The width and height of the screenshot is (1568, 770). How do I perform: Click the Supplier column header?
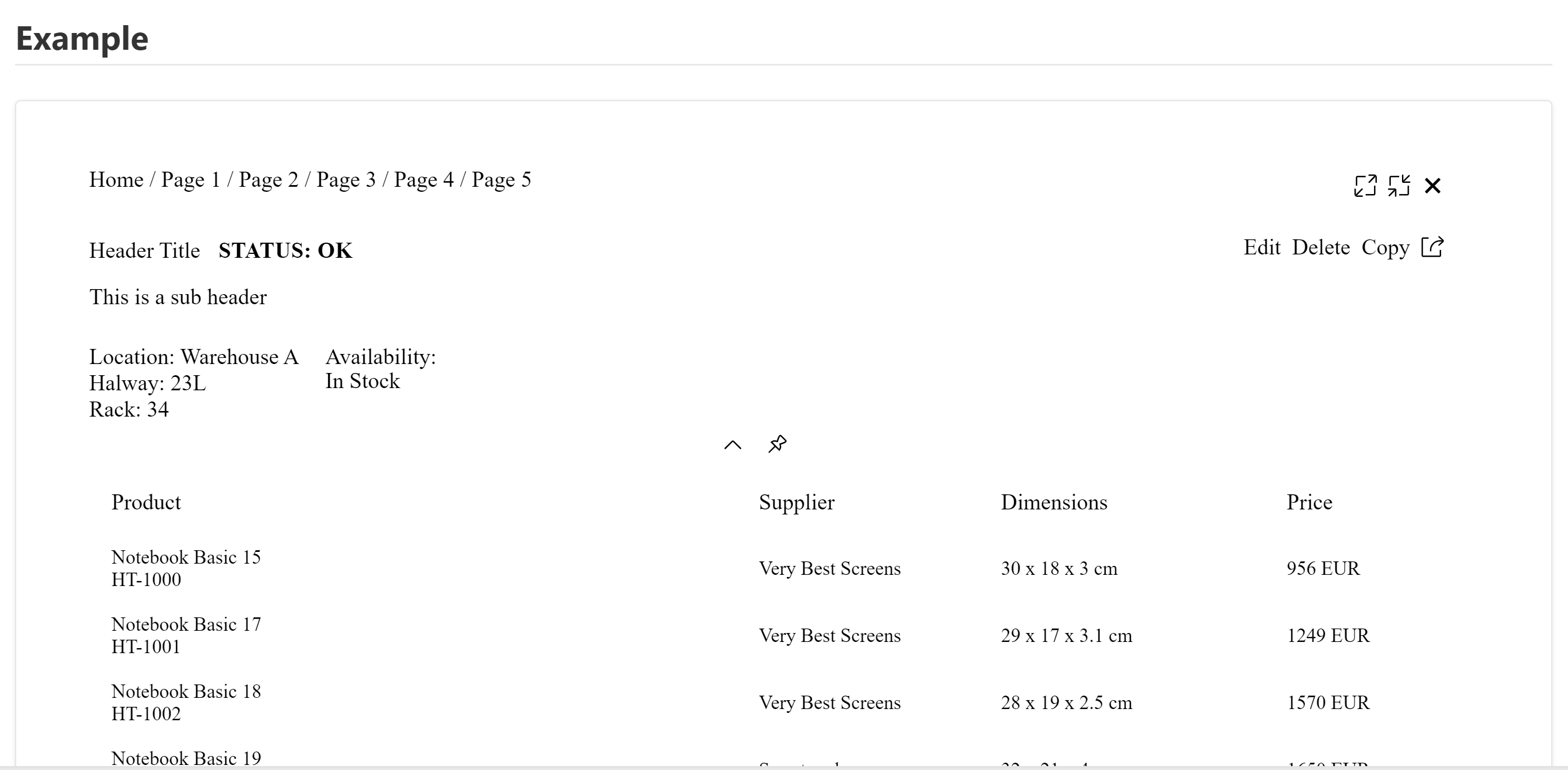pyautogui.click(x=796, y=502)
